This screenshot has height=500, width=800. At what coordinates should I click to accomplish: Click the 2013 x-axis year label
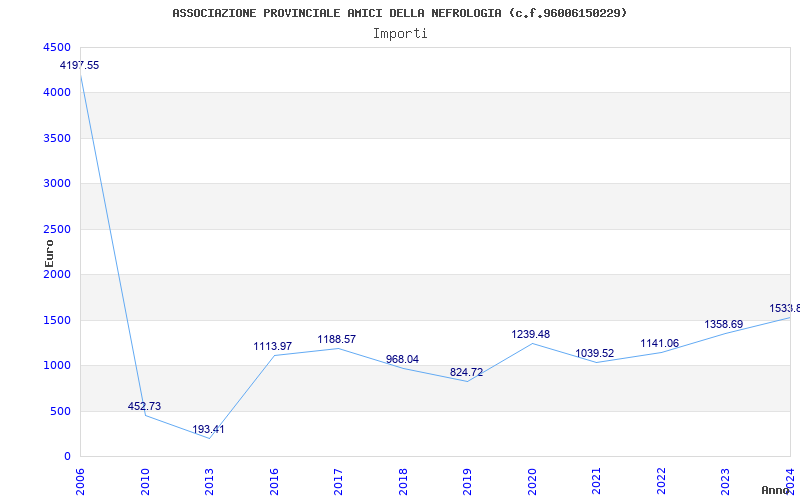point(209,482)
